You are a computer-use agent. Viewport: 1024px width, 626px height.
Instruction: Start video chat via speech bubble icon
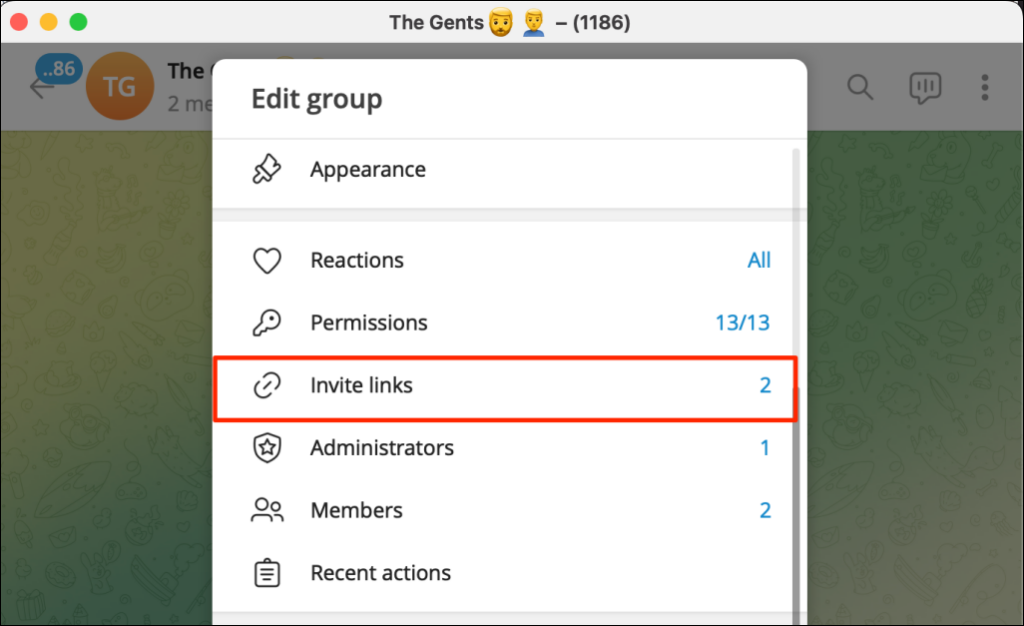click(925, 87)
